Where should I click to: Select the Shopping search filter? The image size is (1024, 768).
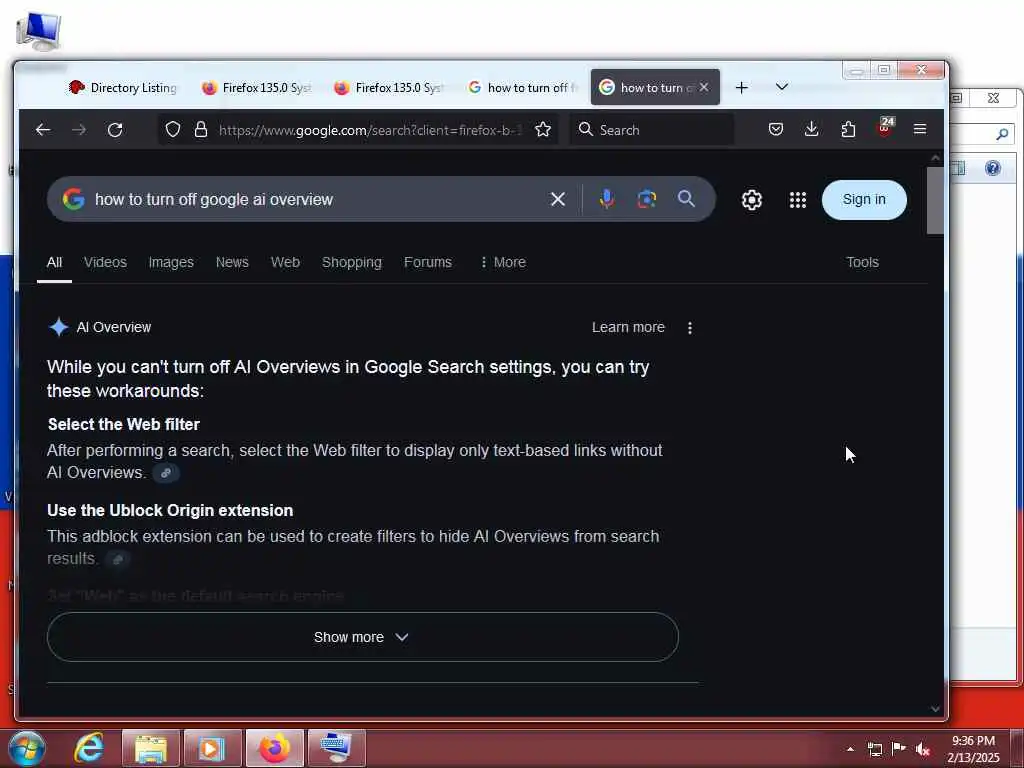(351, 263)
